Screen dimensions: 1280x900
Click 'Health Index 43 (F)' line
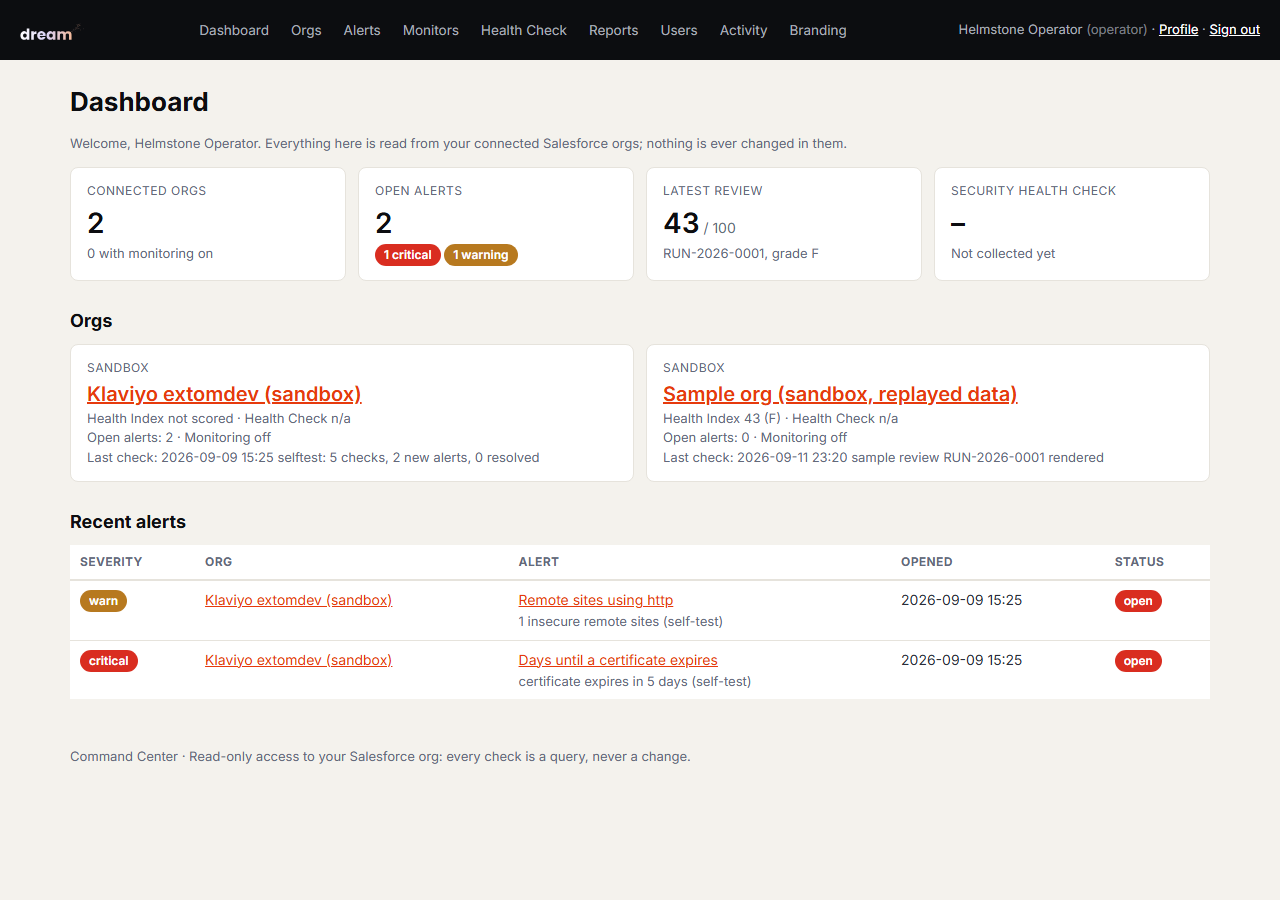tap(780, 419)
